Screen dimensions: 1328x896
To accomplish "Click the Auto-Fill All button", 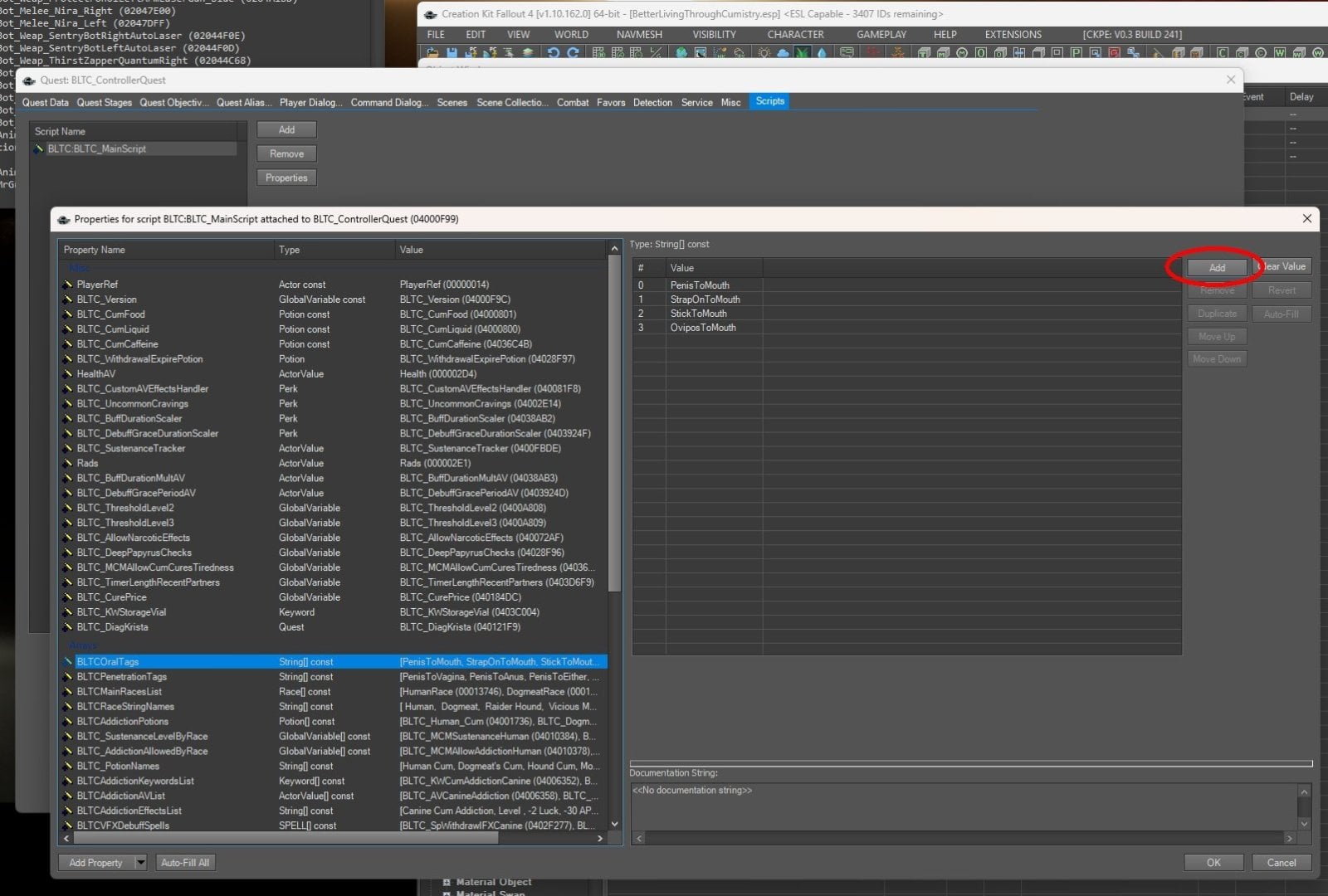I will pyautogui.click(x=185, y=863).
